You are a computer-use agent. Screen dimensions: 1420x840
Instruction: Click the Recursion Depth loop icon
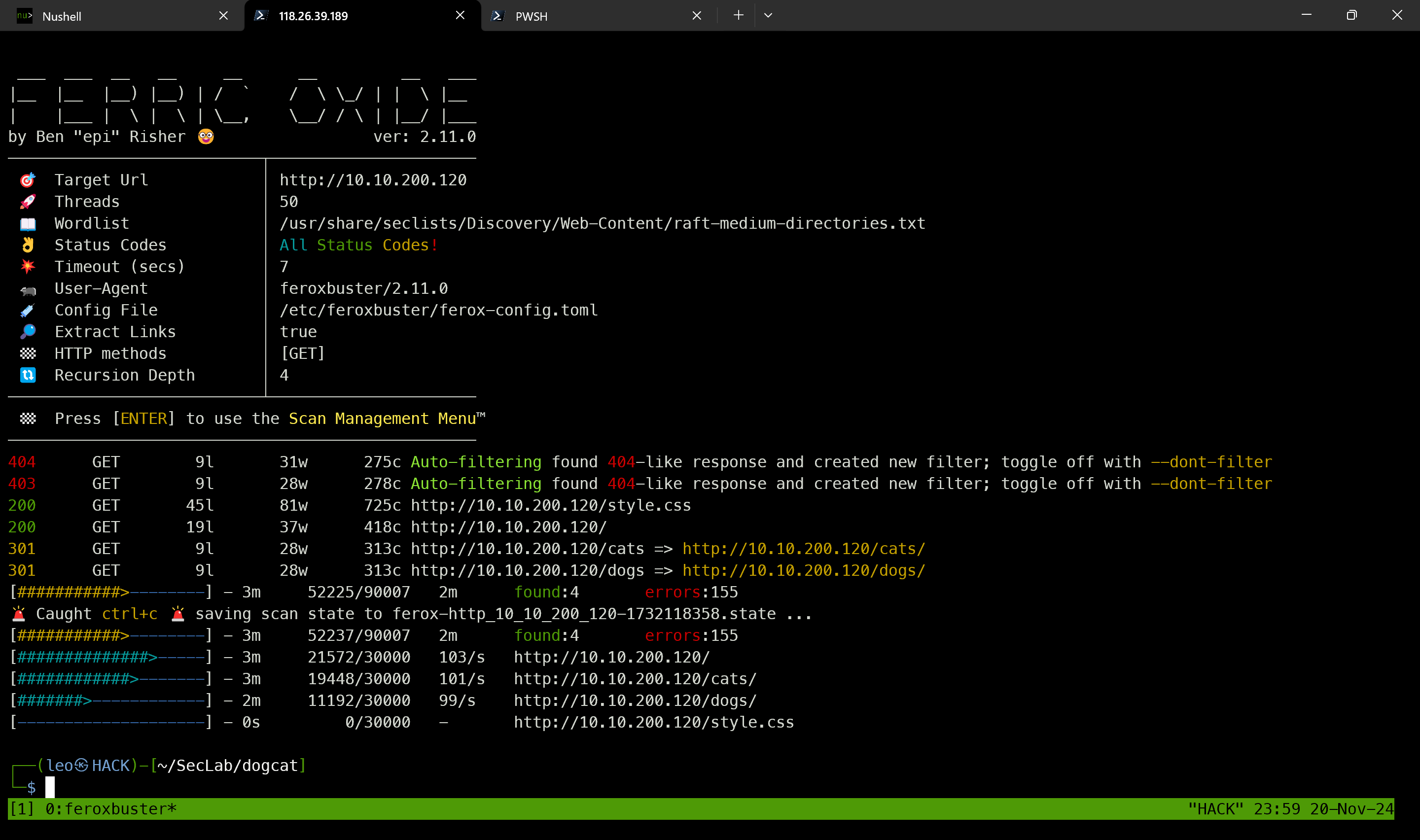point(28,375)
